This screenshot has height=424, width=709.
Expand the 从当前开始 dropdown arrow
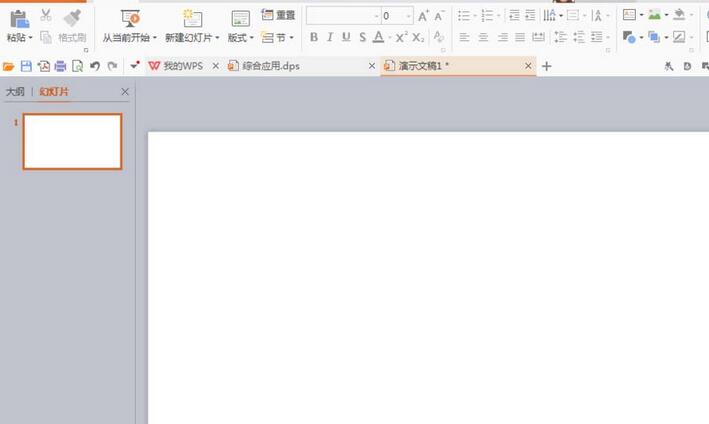(155, 38)
